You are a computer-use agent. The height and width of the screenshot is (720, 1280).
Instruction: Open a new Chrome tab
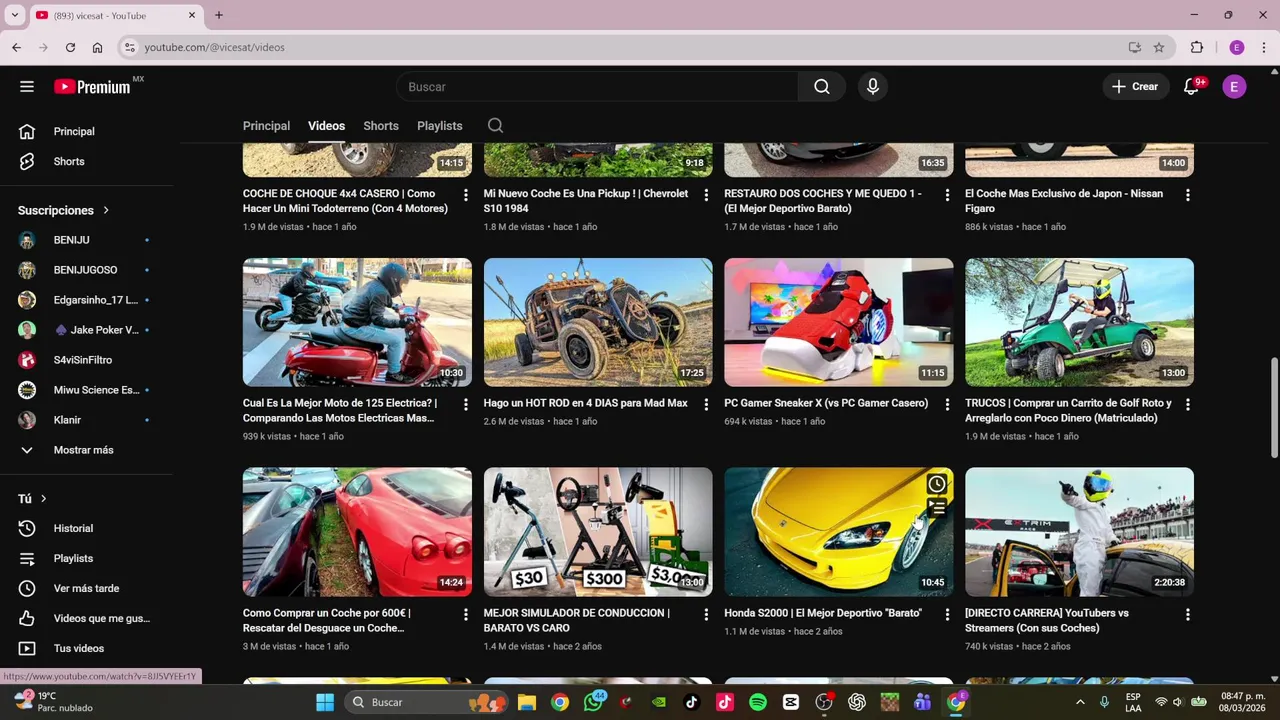point(219,15)
